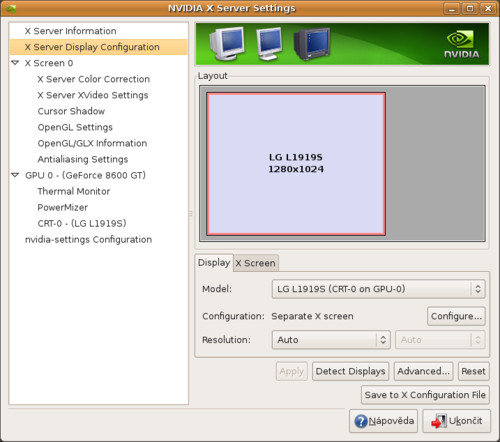Open help with the Nápověda button

[383, 421]
